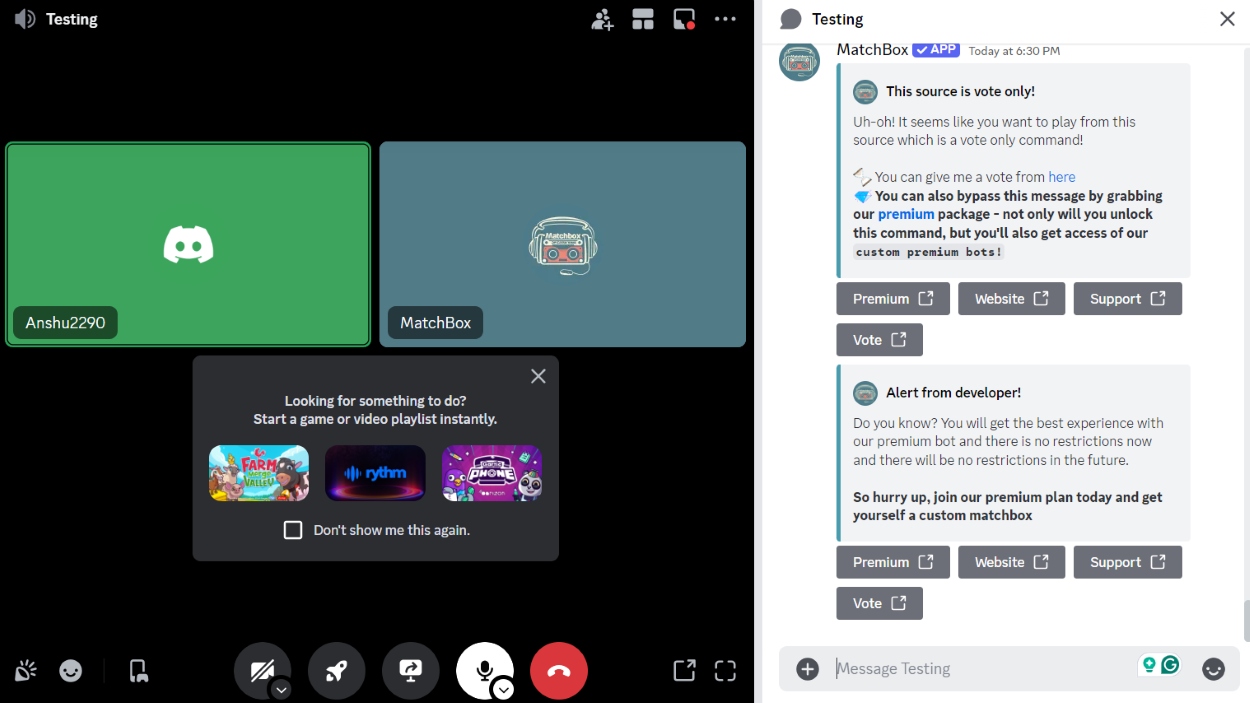The height and width of the screenshot is (703, 1250).
Task: Expand camera options with its chevron
Action: point(281,689)
